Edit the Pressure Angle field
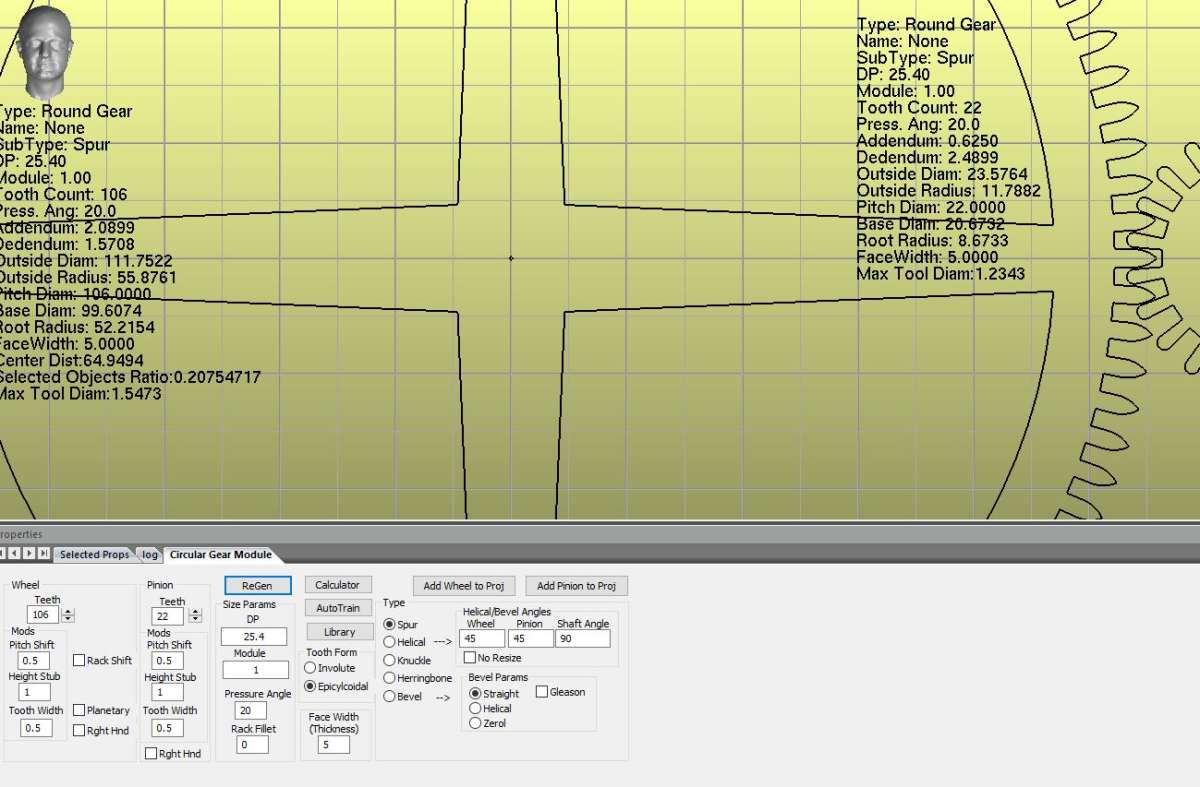This screenshot has width=1200, height=787. point(251,710)
